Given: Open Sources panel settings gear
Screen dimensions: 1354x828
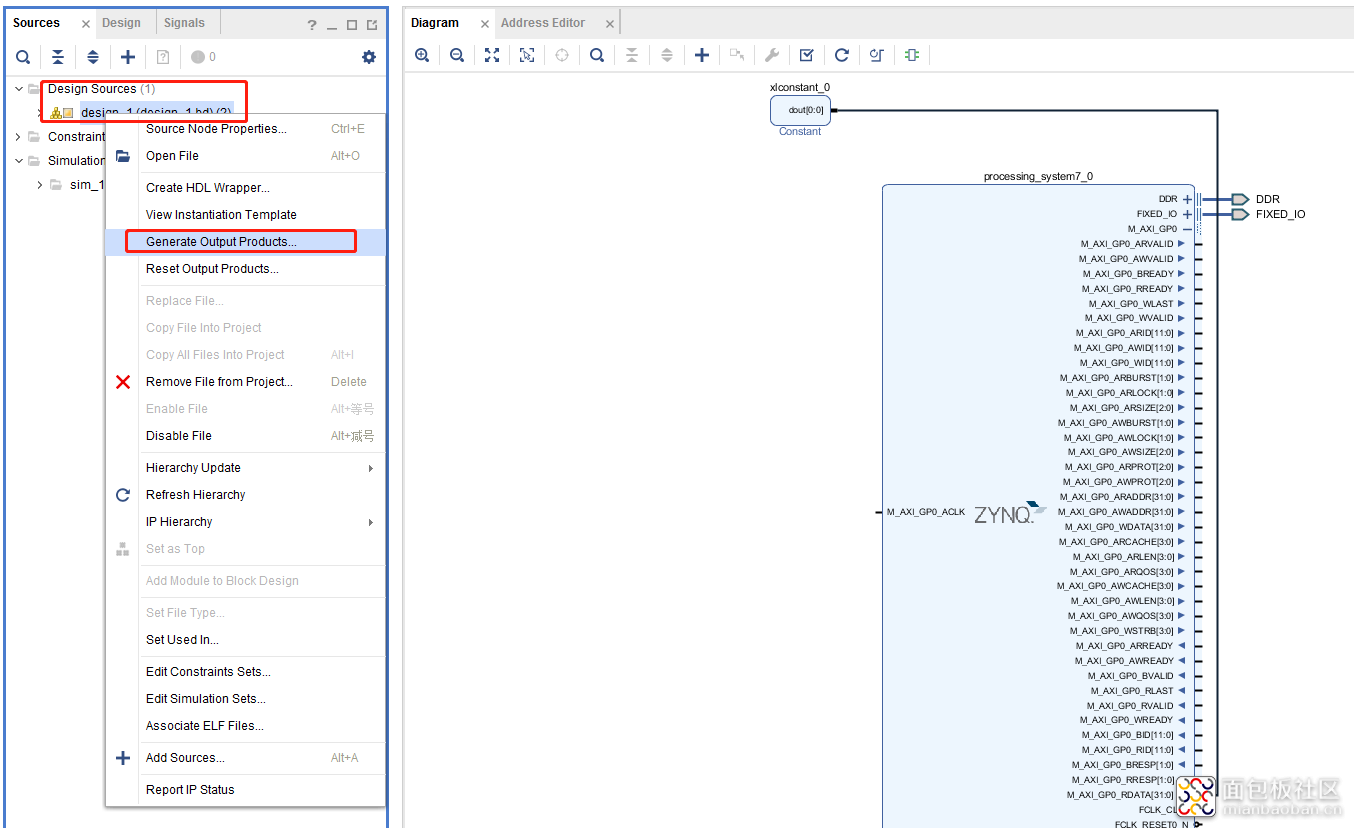Looking at the screenshot, I should pos(369,57).
